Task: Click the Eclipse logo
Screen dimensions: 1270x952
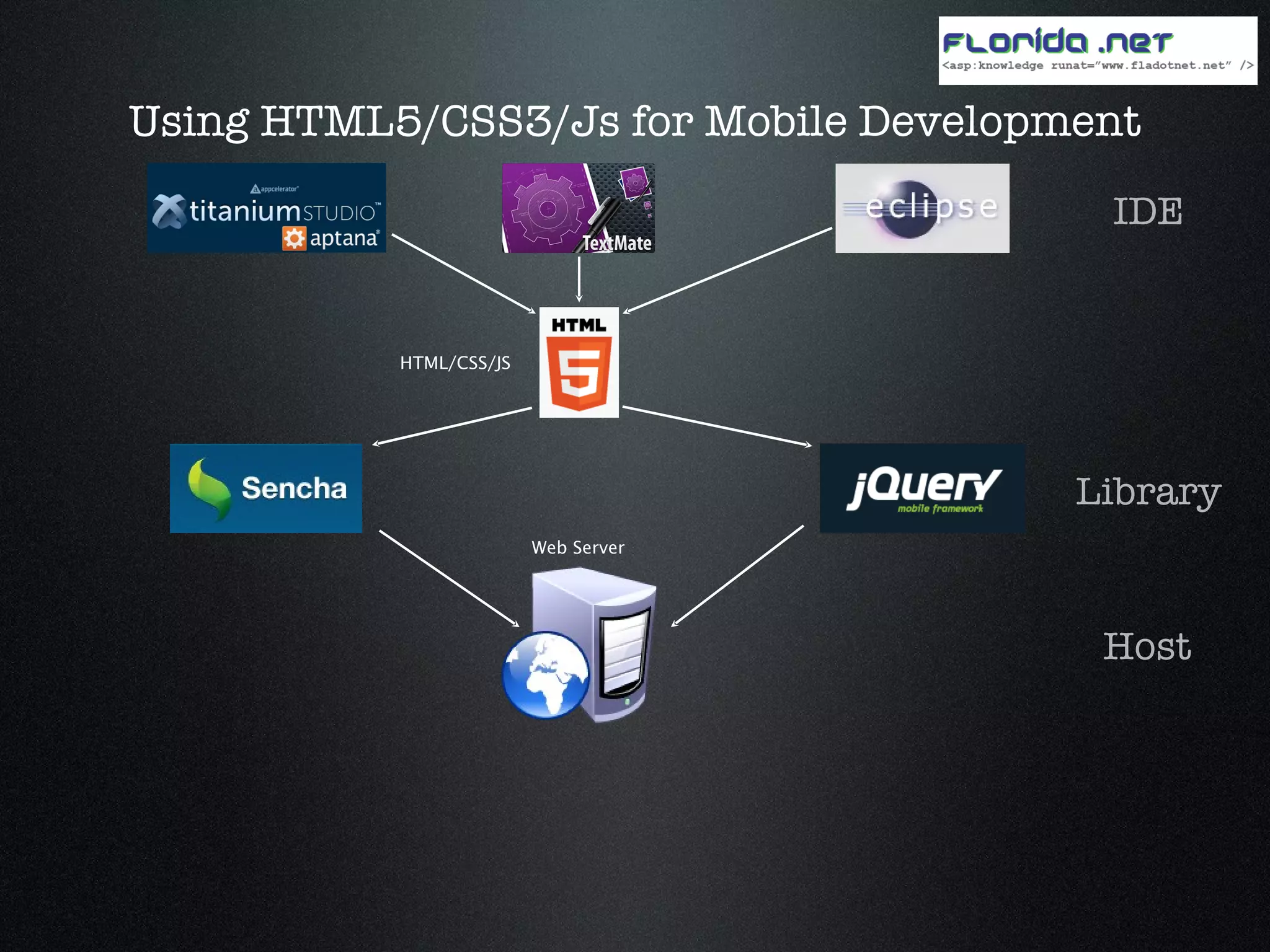Action: tap(922, 208)
